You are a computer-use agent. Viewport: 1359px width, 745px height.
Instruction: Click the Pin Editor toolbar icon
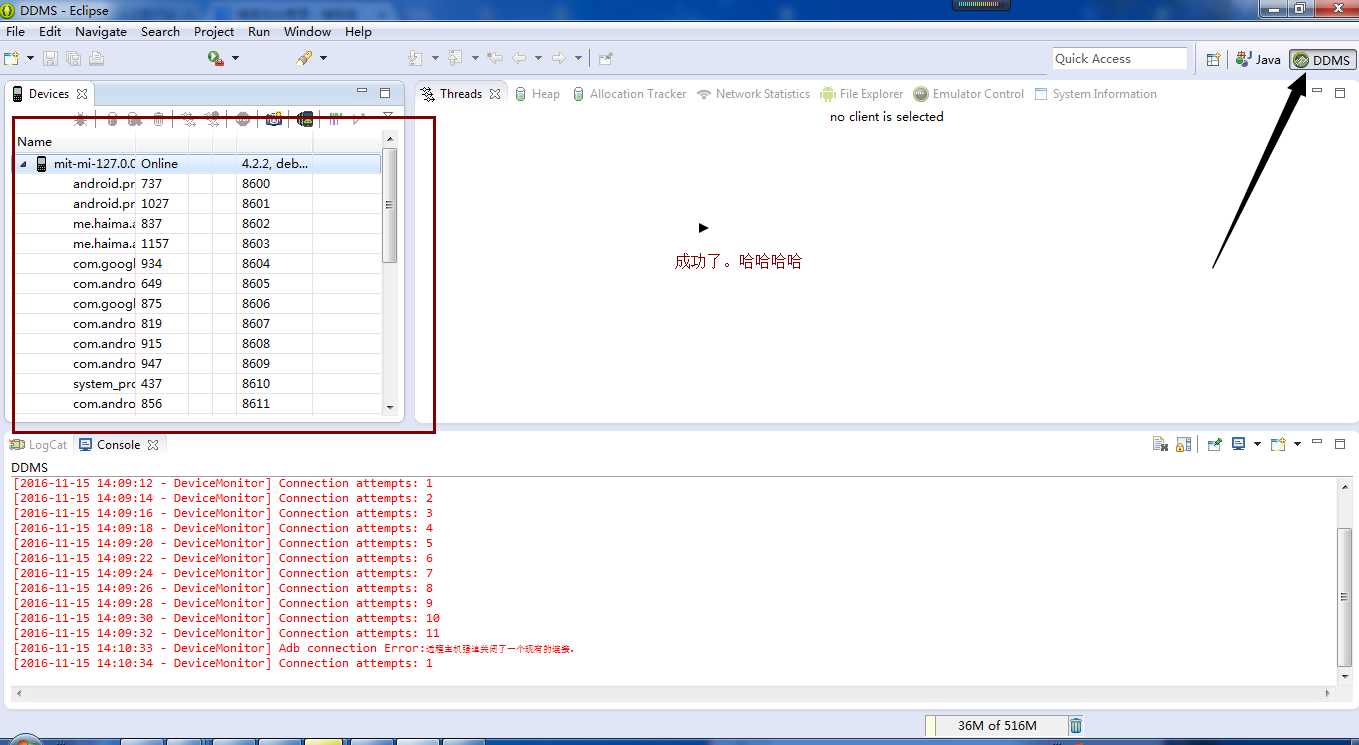click(x=605, y=59)
